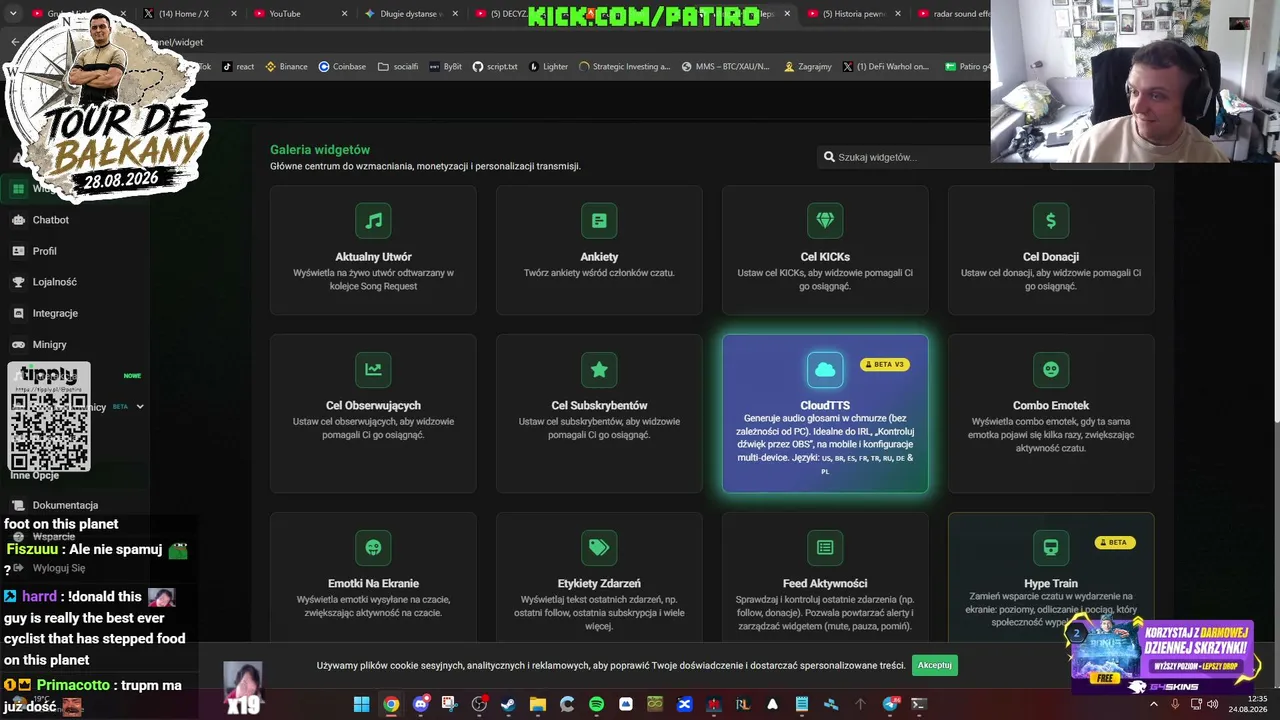Close the (14) Home / X tab
This screenshot has width=1280, height=720.
tap(234, 14)
